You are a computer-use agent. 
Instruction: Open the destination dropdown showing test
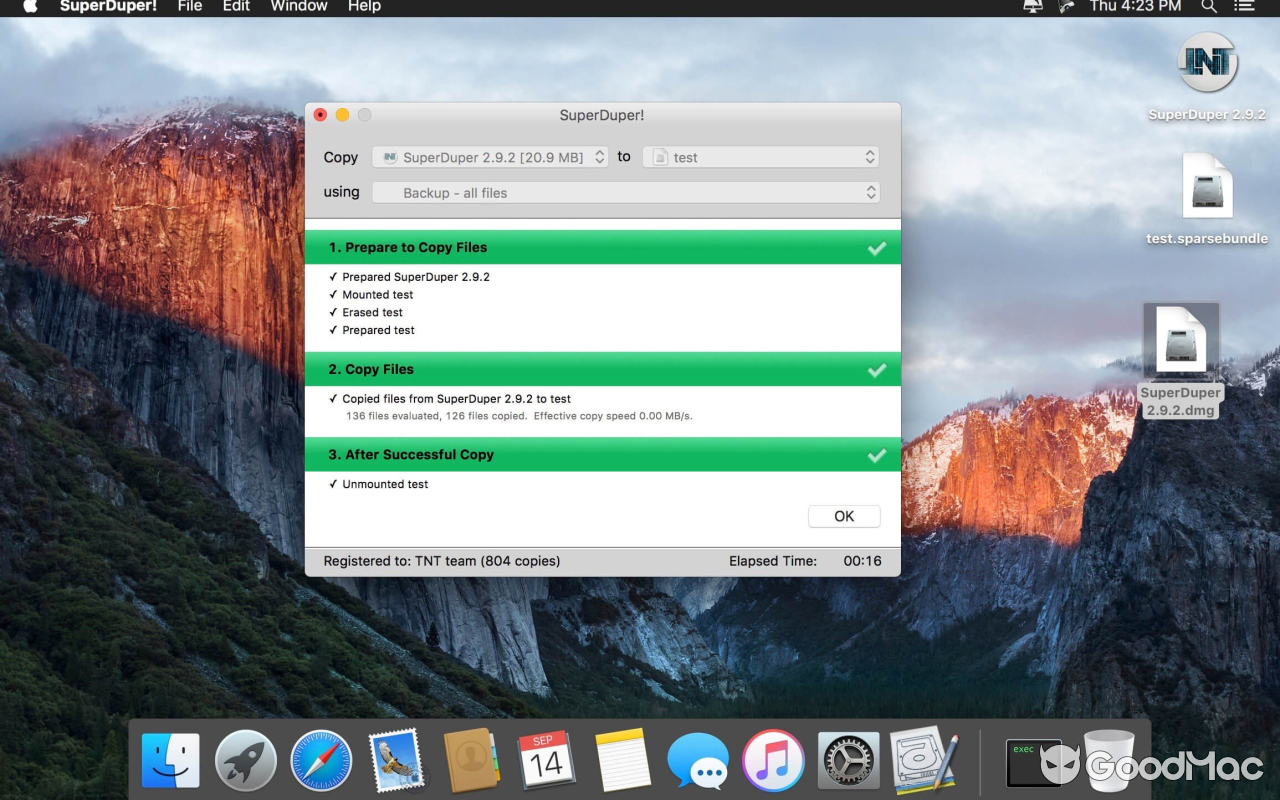(x=760, y=156)
